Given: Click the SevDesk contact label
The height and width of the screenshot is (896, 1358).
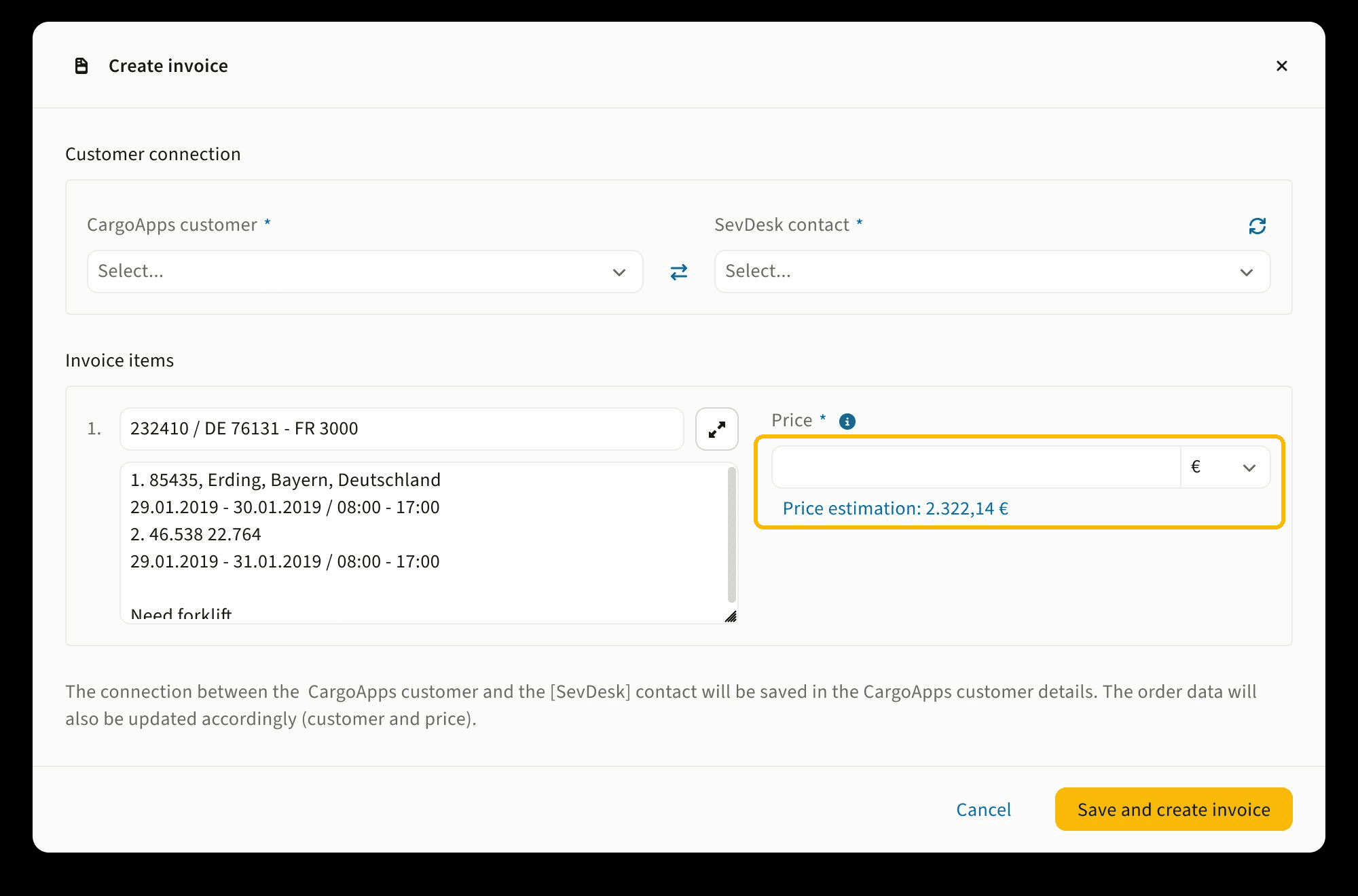Looking at the screenshot, I should (782, 225).
